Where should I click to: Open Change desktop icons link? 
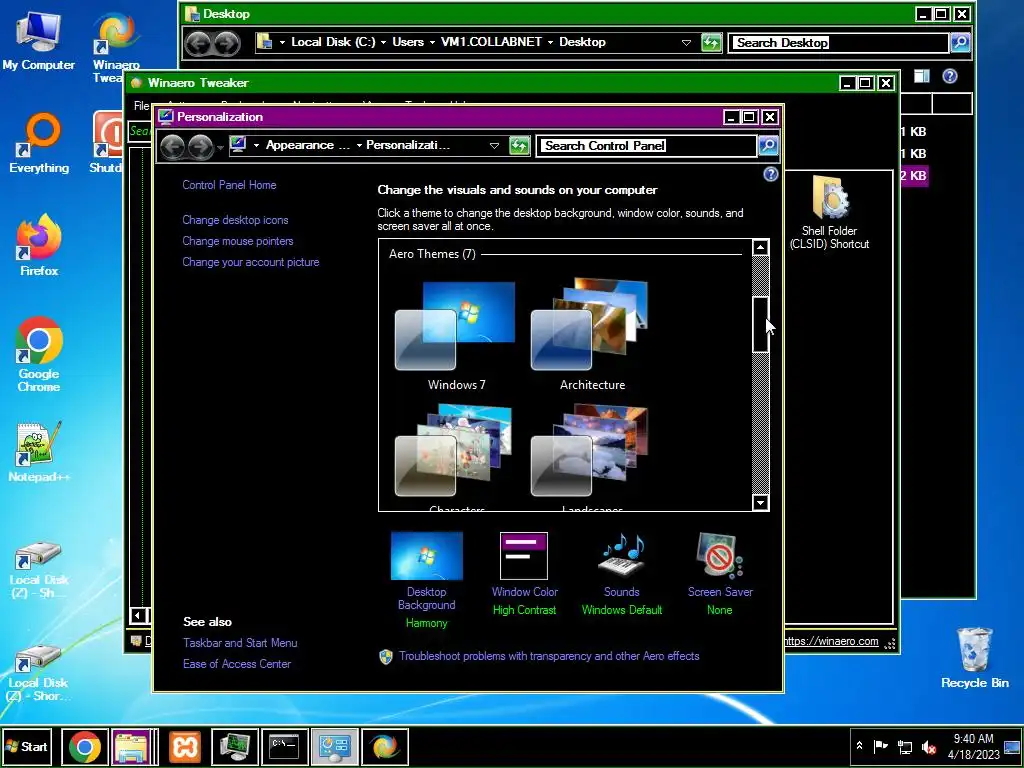coord(235,220)
